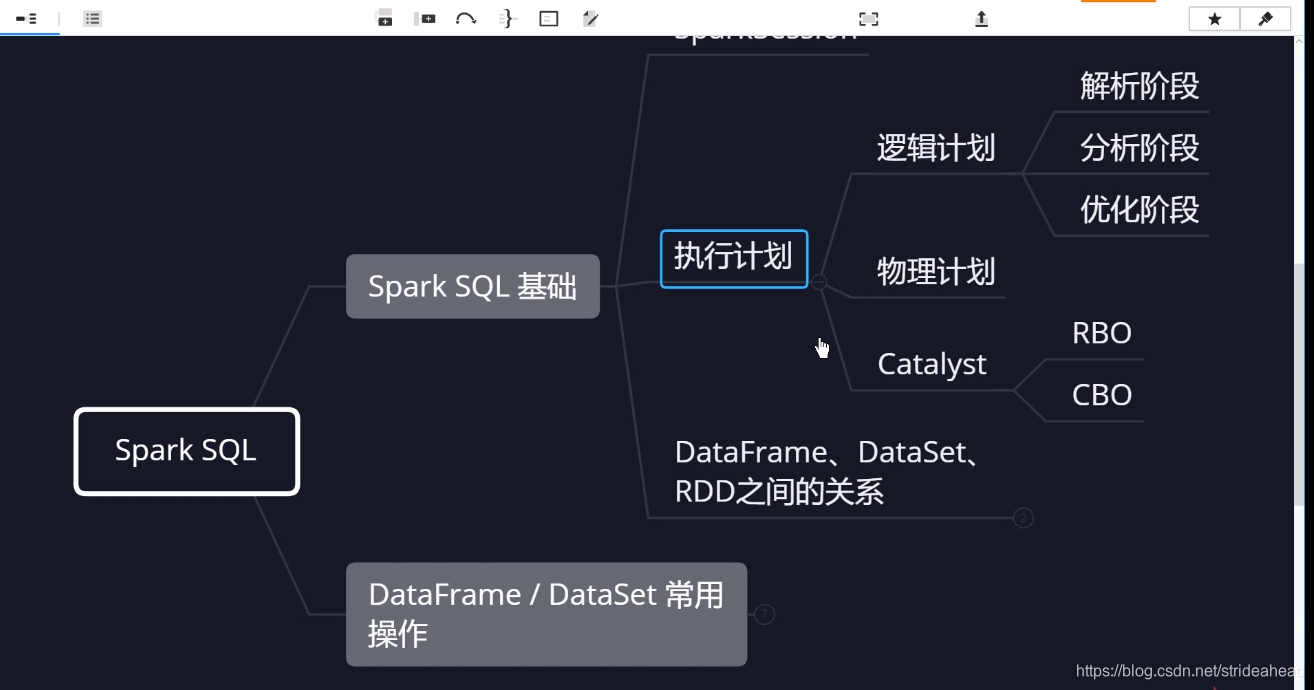This screenshot has width=1314, height=690.
Task: Add a boundary box icon
Action: (549, 18)
